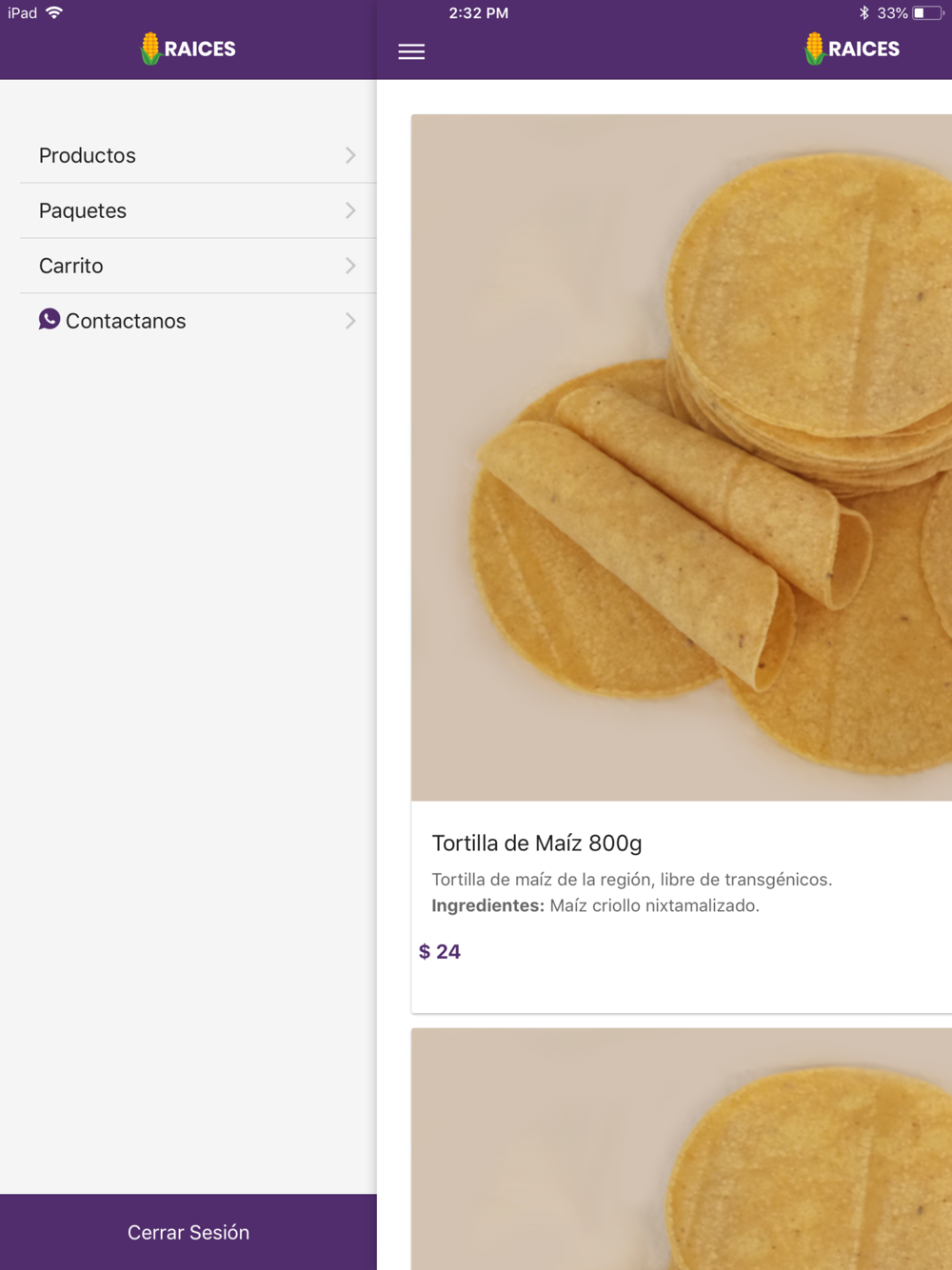Click the first tortilla product photo
Viewport: 952px width, 1270px height.
point(682,457)
